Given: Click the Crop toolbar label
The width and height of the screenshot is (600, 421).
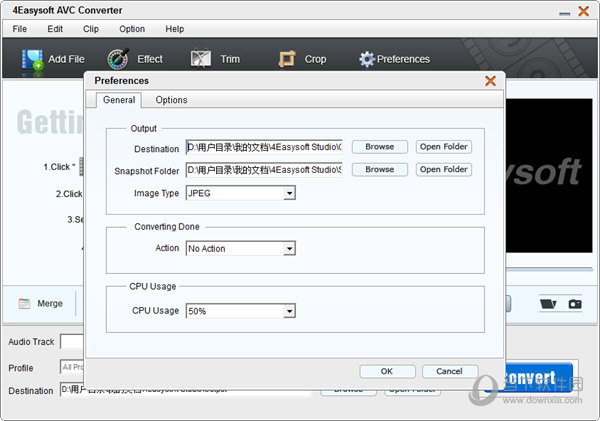Looking at the screenshot, I should click(315, 59).
